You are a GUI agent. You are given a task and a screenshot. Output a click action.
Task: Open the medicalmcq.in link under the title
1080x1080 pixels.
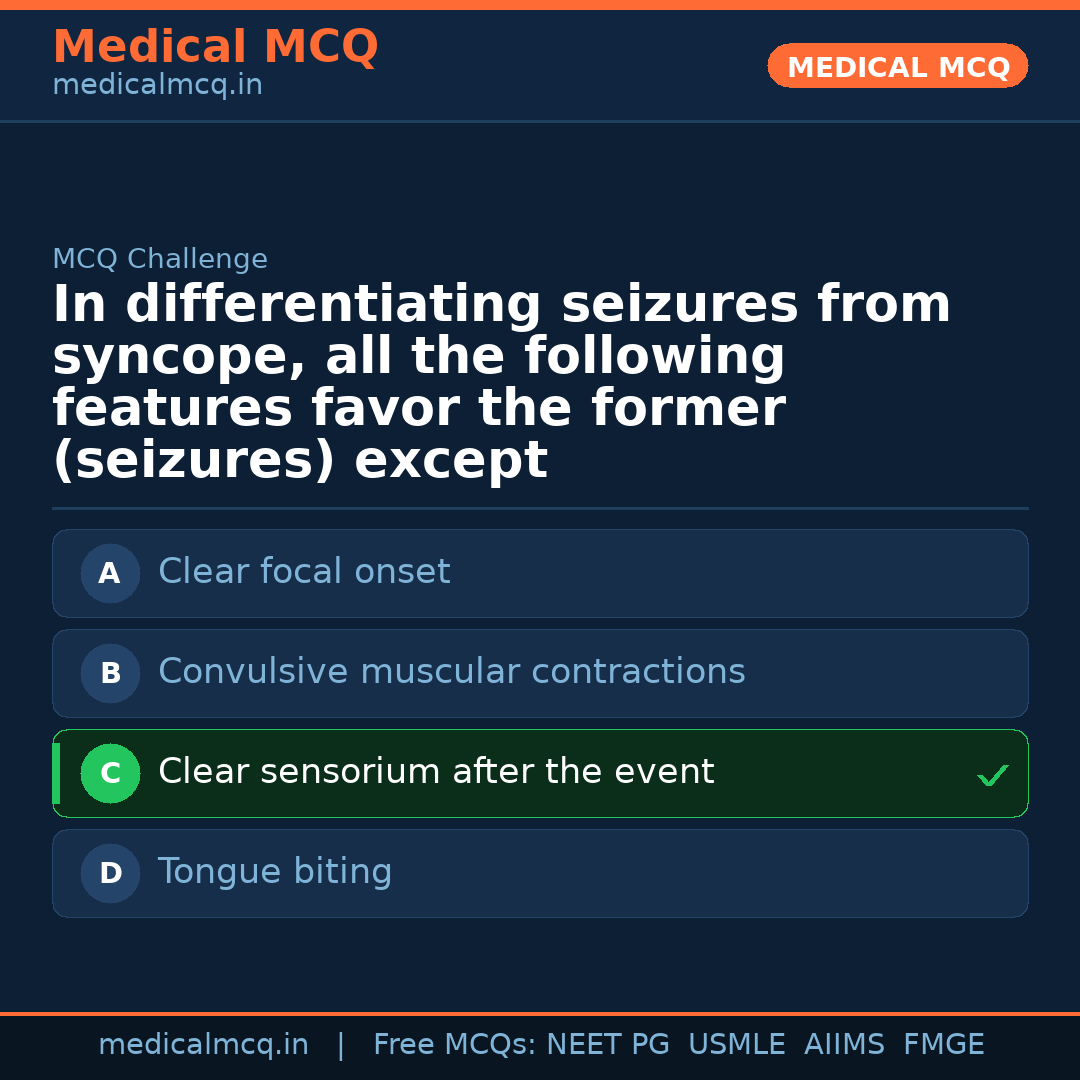click(x=157, y=86)
